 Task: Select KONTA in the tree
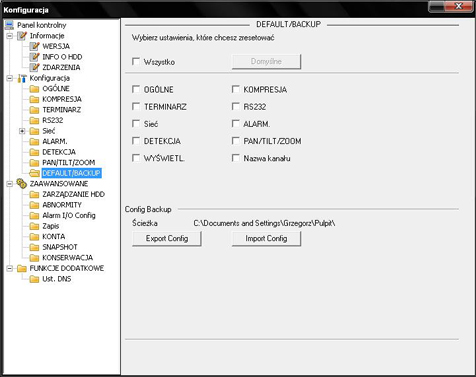(53, 237)
